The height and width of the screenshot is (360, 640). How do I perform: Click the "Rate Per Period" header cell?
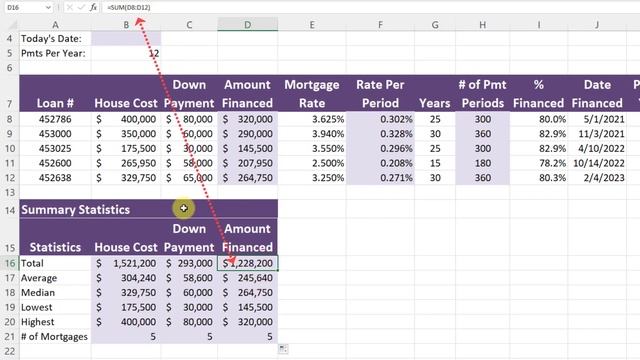tap(380, 93)
